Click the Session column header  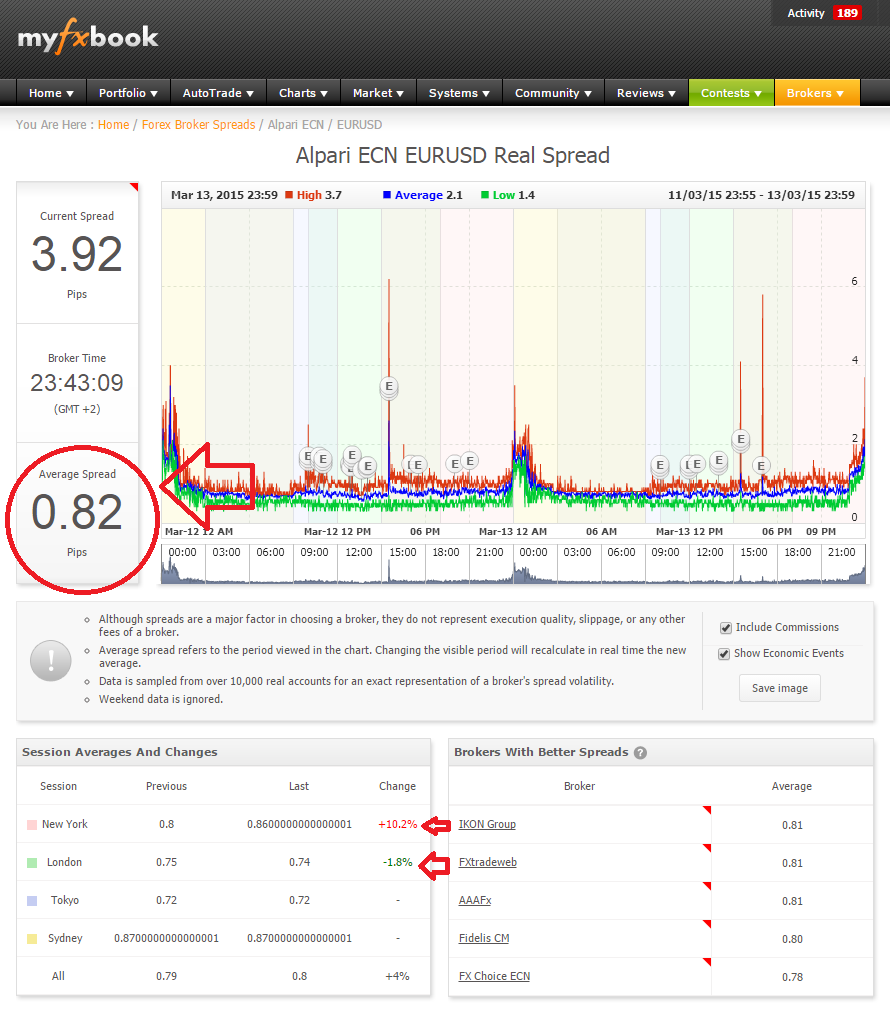[58, 786]
